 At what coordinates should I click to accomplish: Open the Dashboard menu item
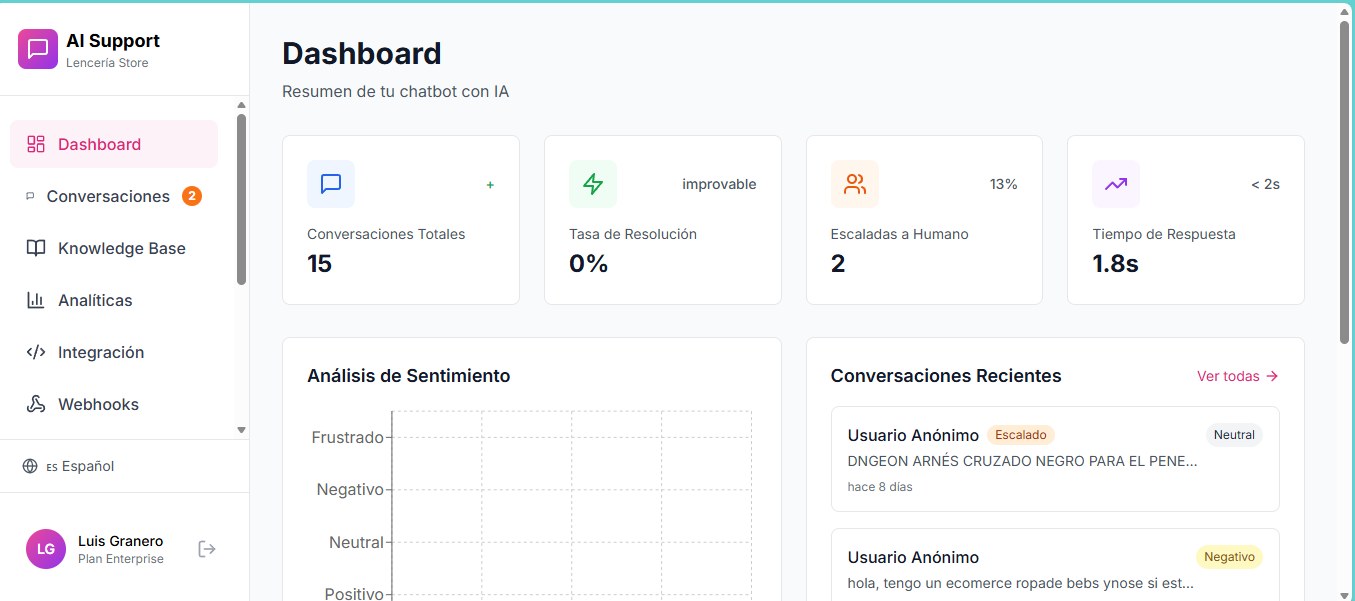(114, 144)
